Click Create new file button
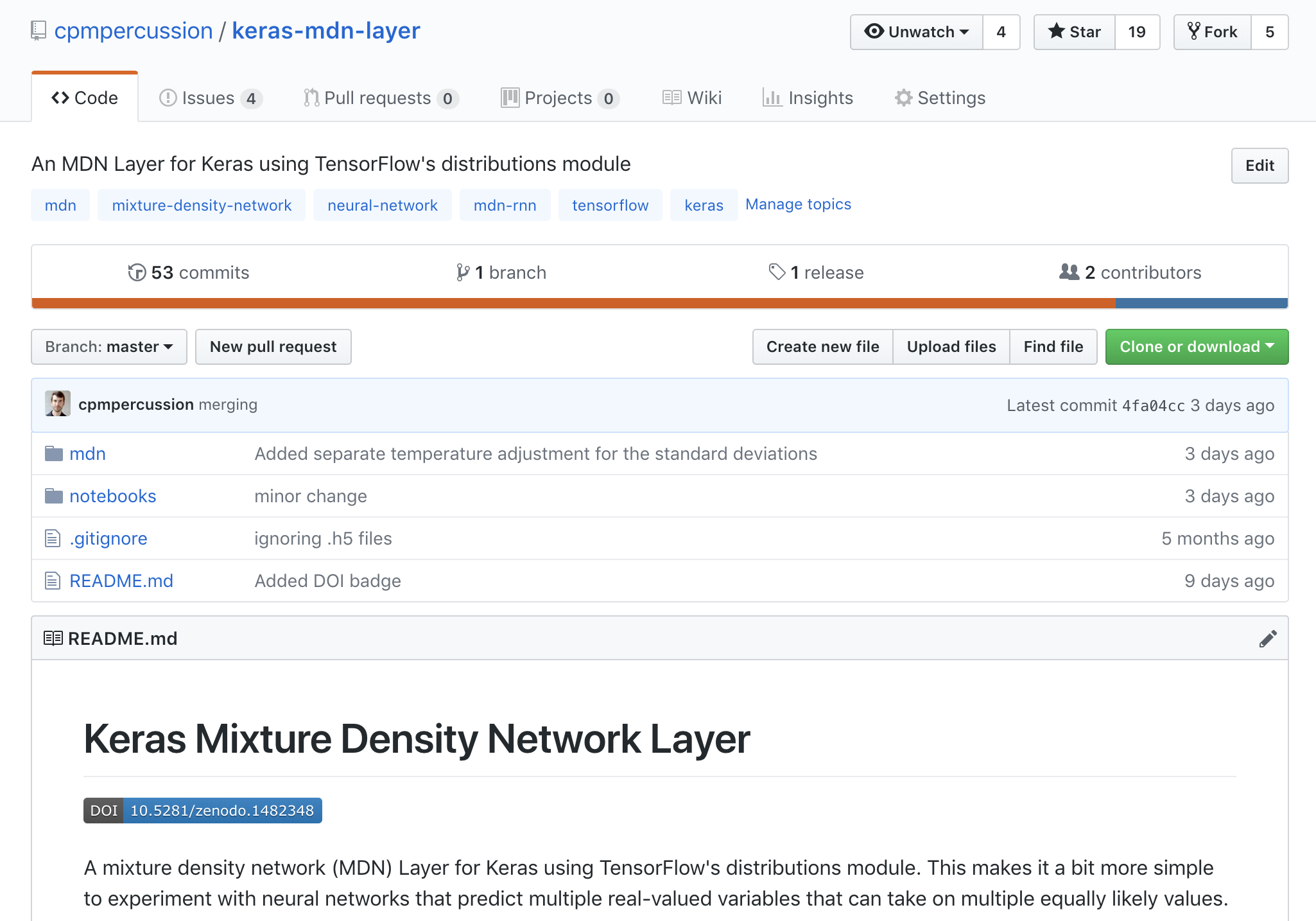This screenshot has width=1316, height=921. [x=822, y=347]
